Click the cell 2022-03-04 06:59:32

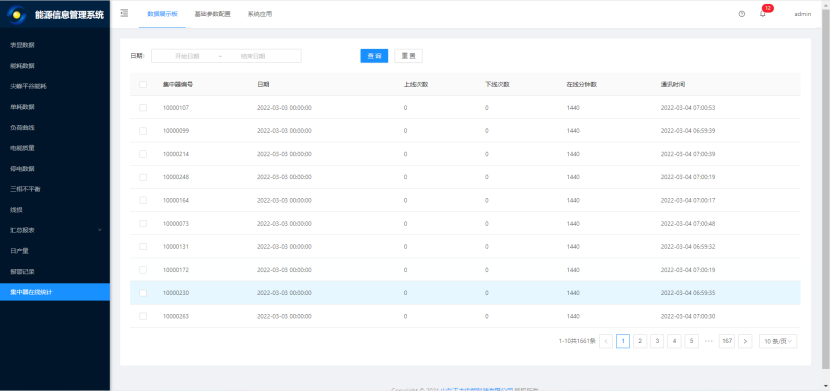pos(688,247)
